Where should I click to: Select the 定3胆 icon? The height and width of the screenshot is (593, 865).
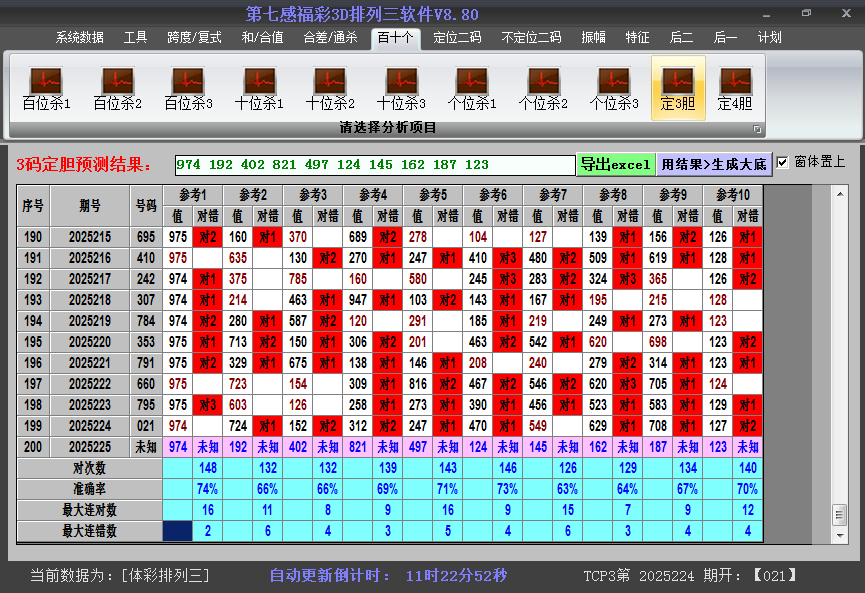(678, 89)
